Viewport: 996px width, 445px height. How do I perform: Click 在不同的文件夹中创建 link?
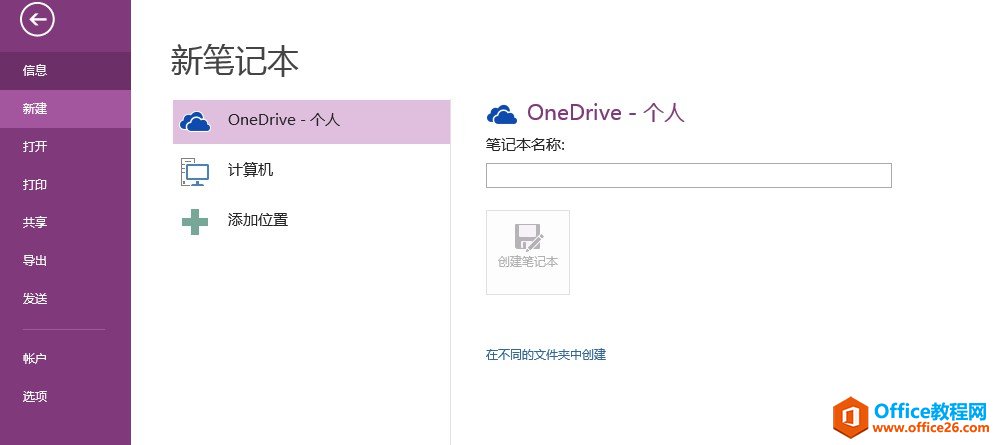click(x=546, y=354)
